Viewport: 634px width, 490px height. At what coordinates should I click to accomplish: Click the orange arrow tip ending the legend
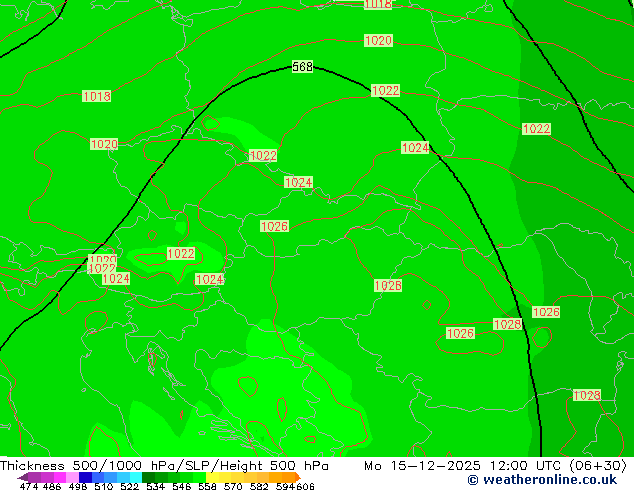click(298, 477)
